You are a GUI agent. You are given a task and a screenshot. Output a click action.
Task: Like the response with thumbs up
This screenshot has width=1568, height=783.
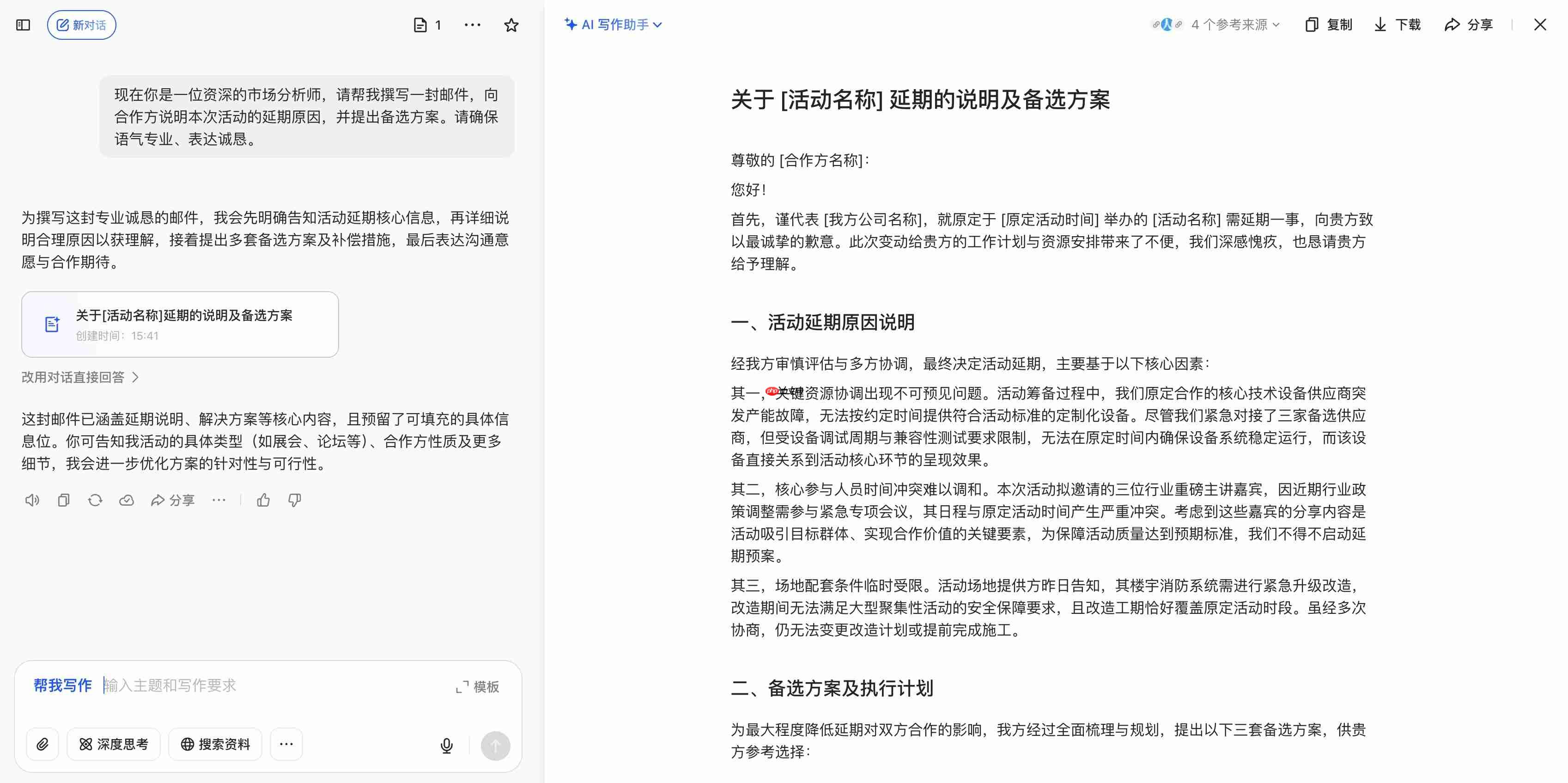[263, 501]
